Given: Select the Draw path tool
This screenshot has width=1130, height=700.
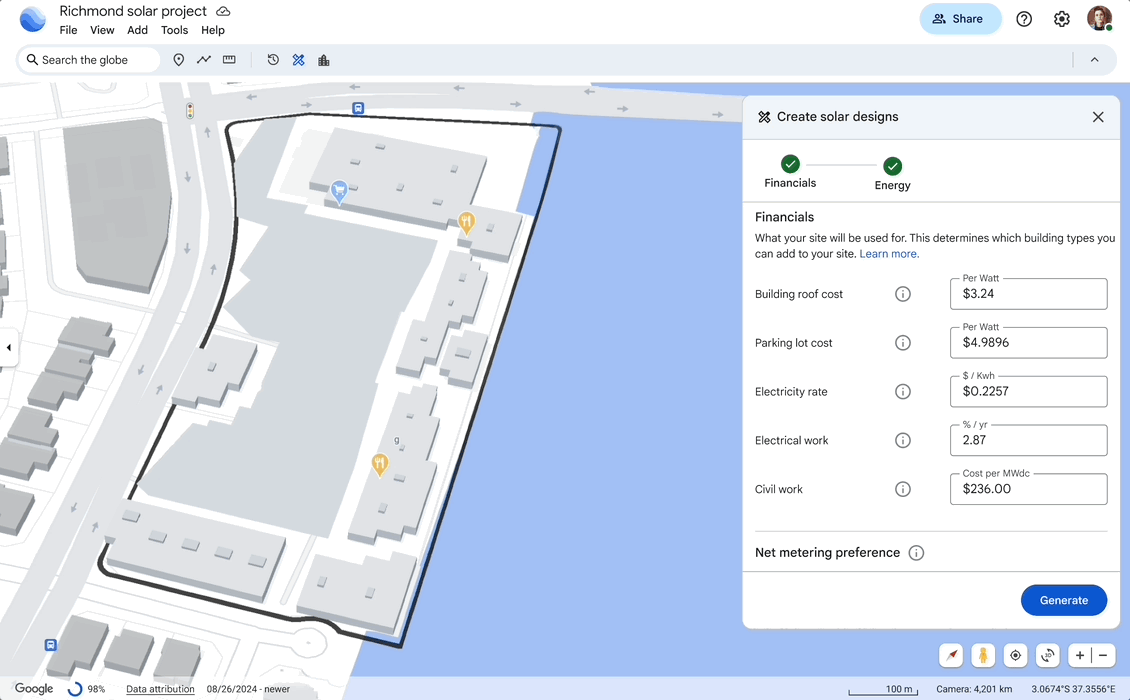Looking at the screenshot, I should click(x=203, y=60).
